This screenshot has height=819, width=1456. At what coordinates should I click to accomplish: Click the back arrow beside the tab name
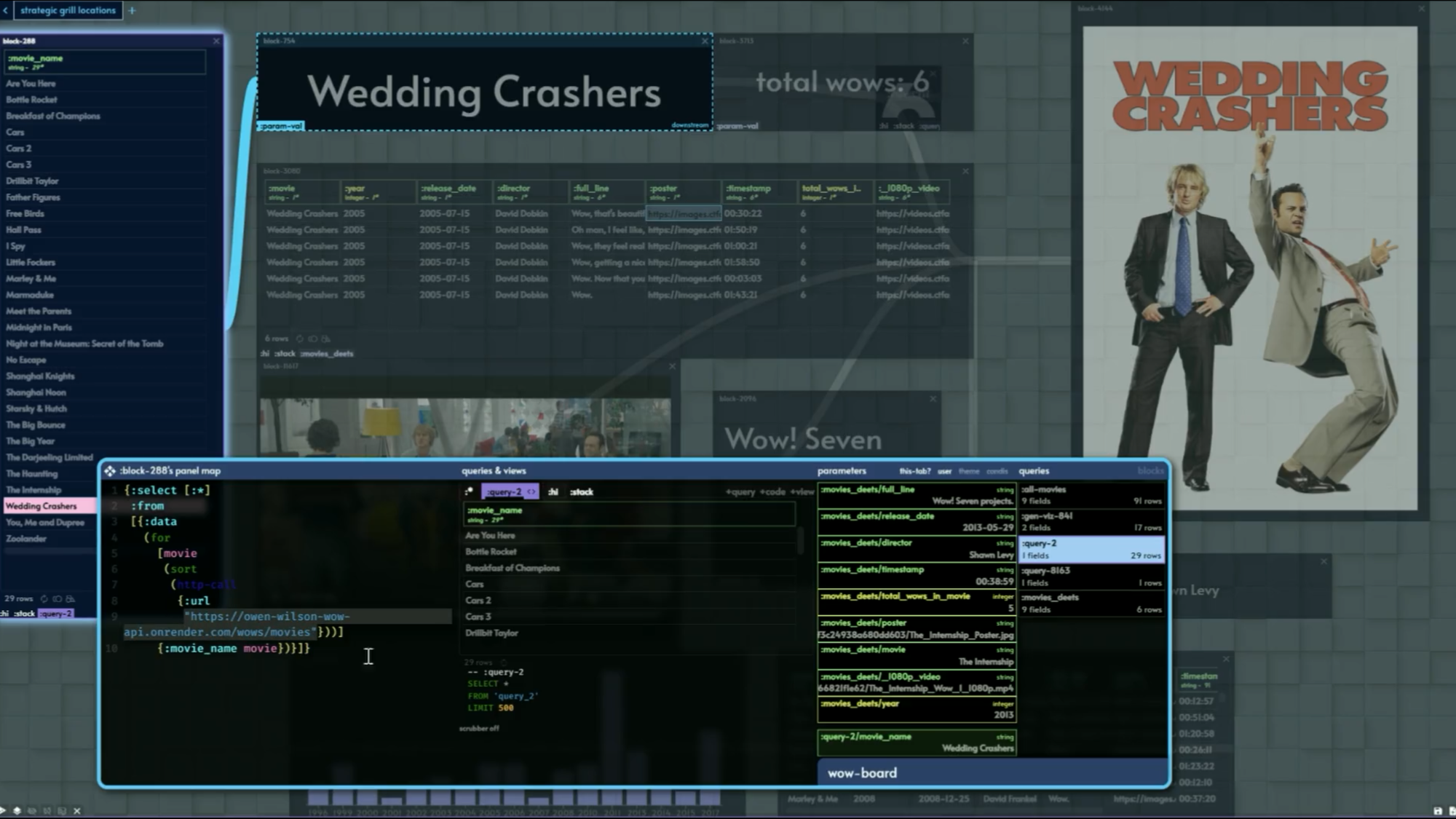[5, 10]
